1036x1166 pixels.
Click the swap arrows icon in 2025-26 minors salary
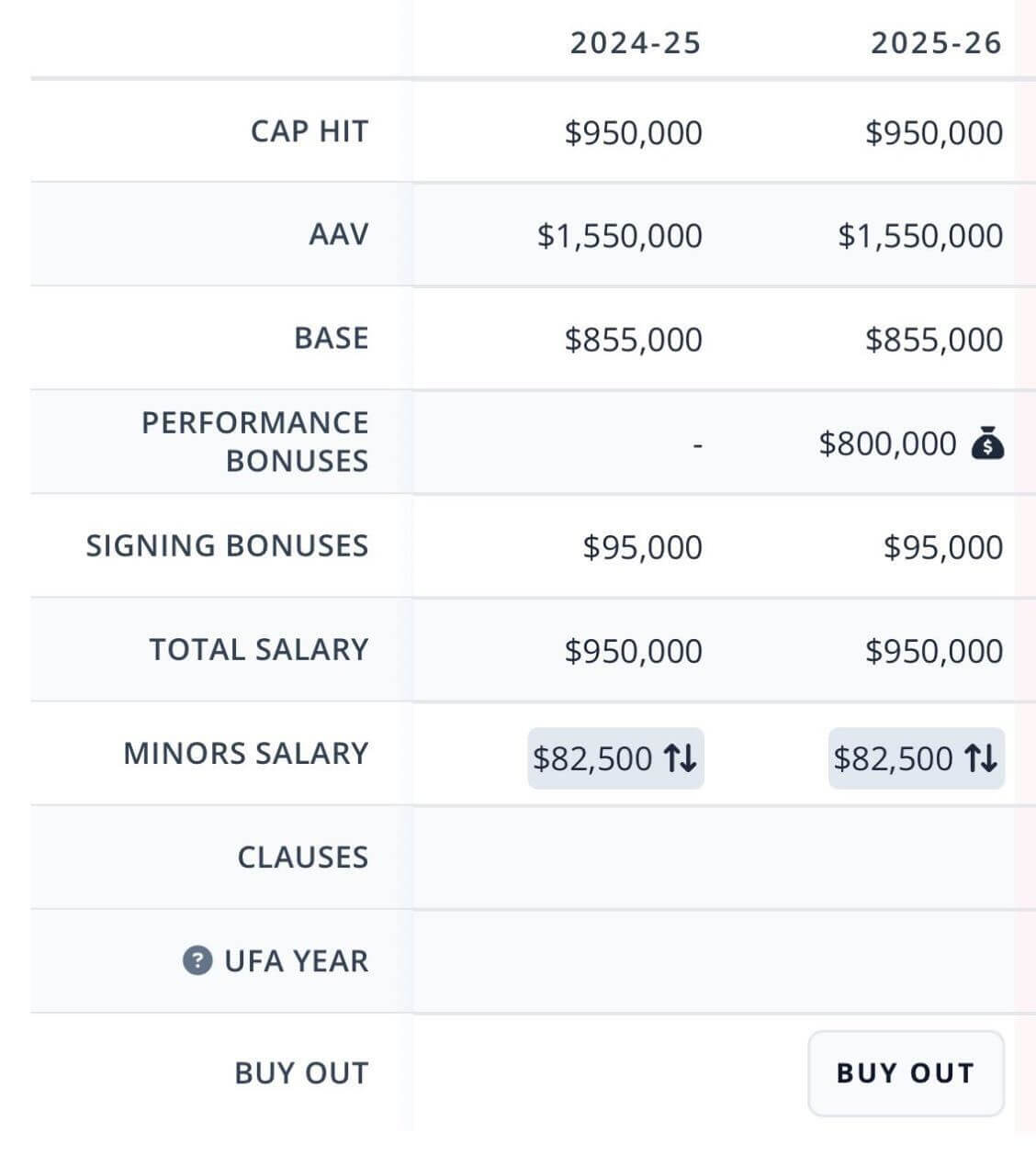coord(981,758)
